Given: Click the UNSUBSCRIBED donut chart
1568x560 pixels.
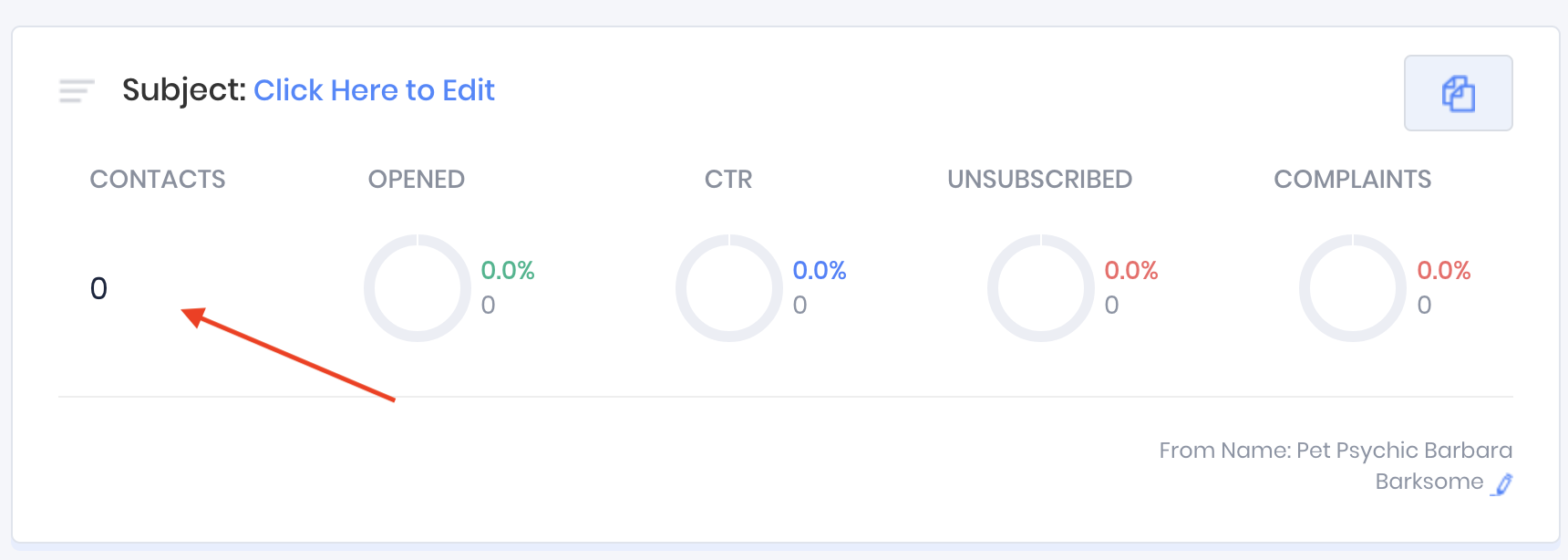Looking at the screenshot, I should click(x=1040, y=288).
